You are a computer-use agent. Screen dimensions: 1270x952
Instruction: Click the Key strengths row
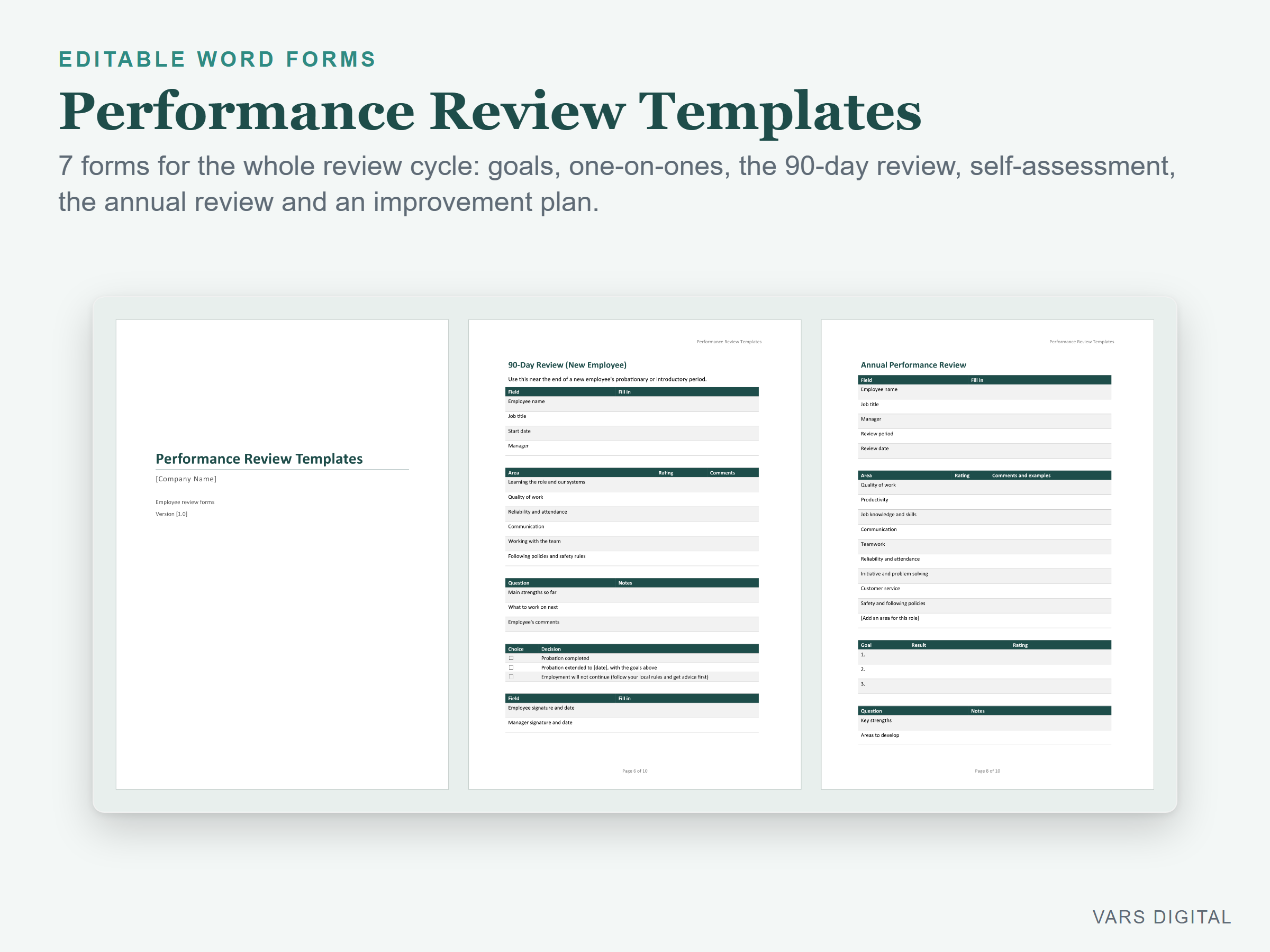tap(984, 723)
